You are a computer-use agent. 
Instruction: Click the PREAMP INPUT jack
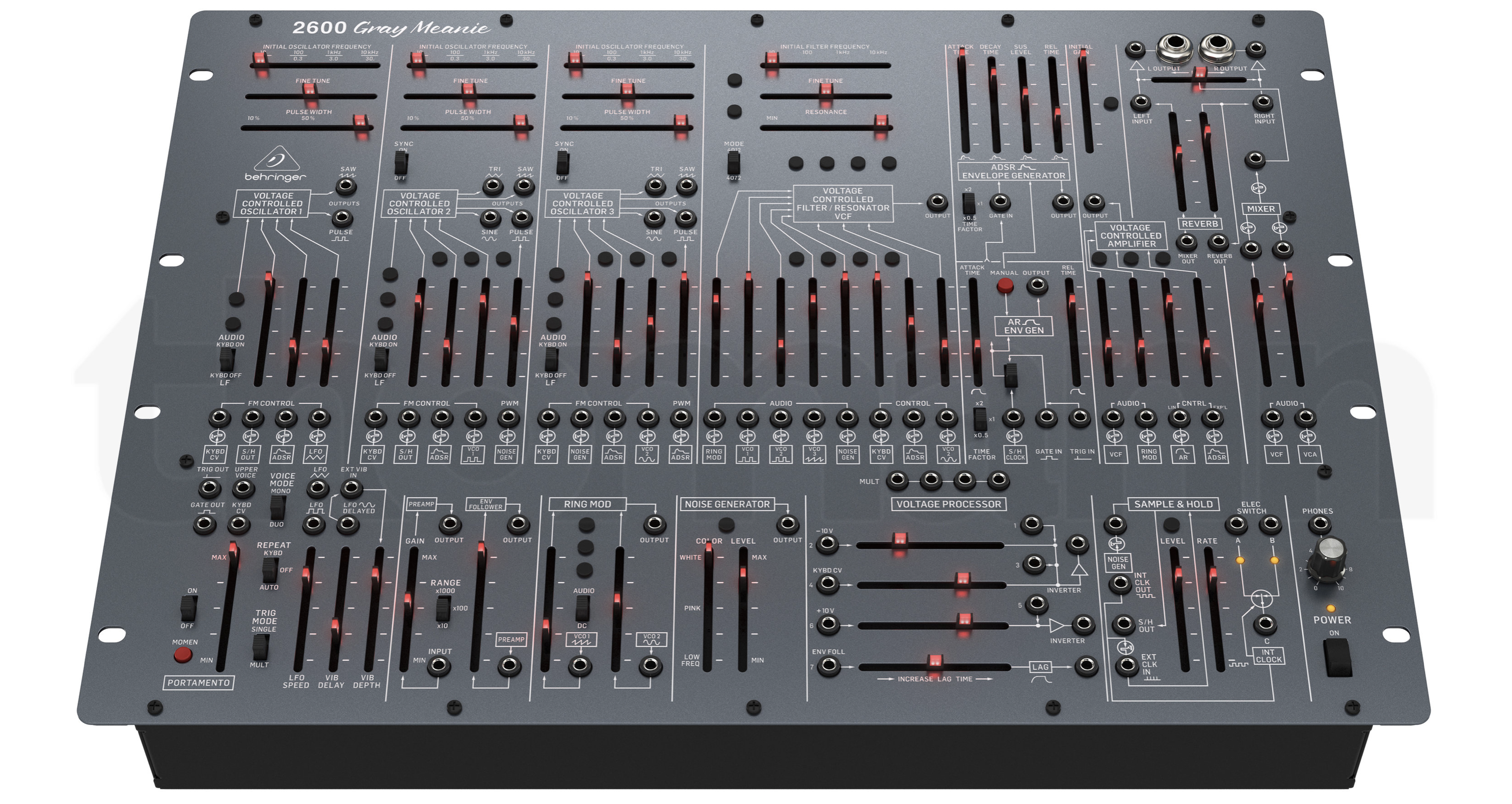(438, 665)
